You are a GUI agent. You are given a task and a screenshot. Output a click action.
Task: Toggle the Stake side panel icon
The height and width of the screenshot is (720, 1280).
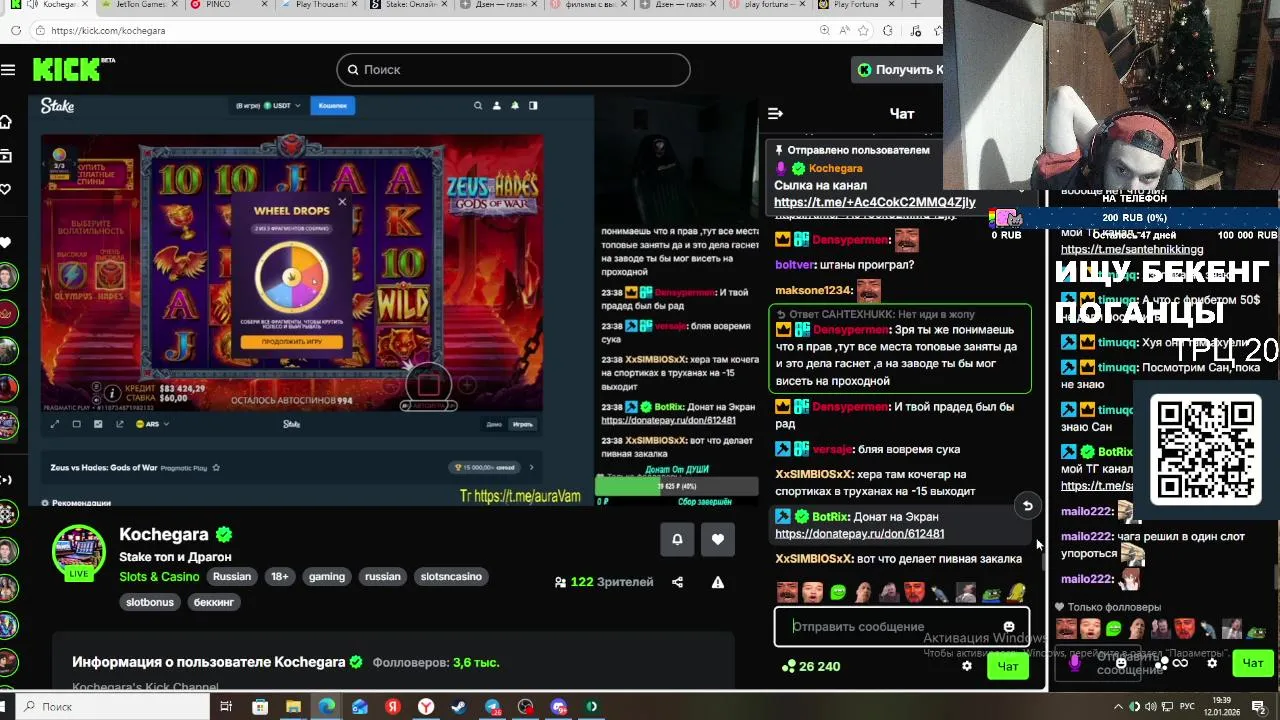(x=533, y=105)
